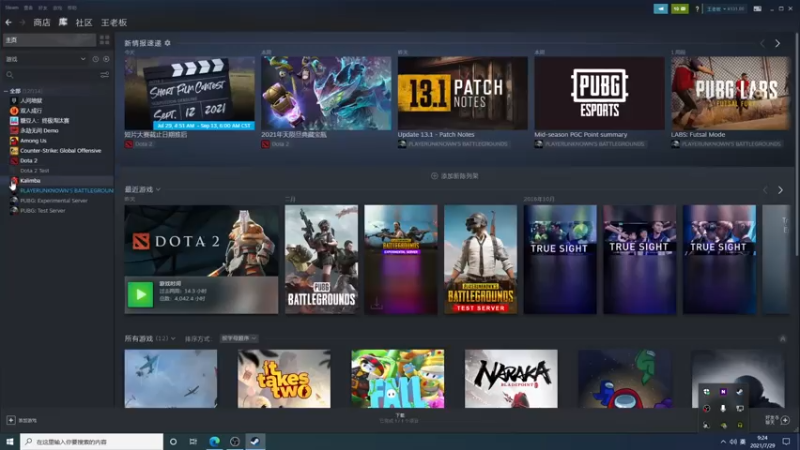Select Among Us in the game list
This screenshot has width=800, height=450.
pyautogui.click(x=33, y=140)
